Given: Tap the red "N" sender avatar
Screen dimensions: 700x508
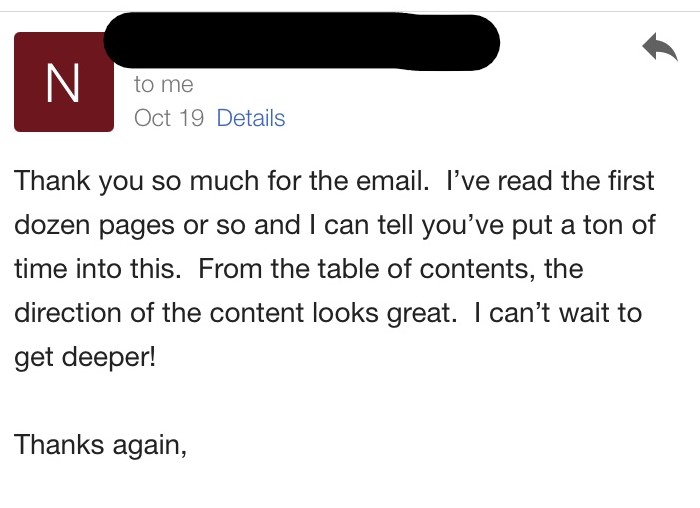Looking at the screenshot, I should [x=64, y=82].
